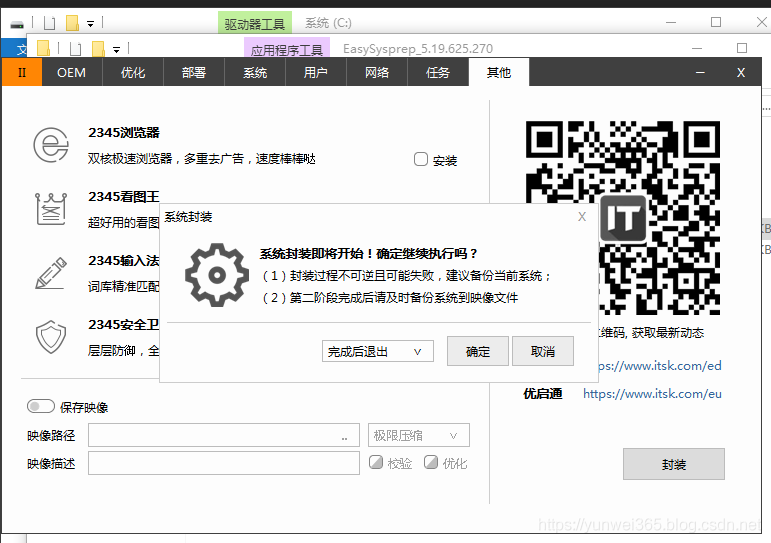Open quick access dropdown in EasySysprep explorer window
The image size is (771, 543).
117,50
